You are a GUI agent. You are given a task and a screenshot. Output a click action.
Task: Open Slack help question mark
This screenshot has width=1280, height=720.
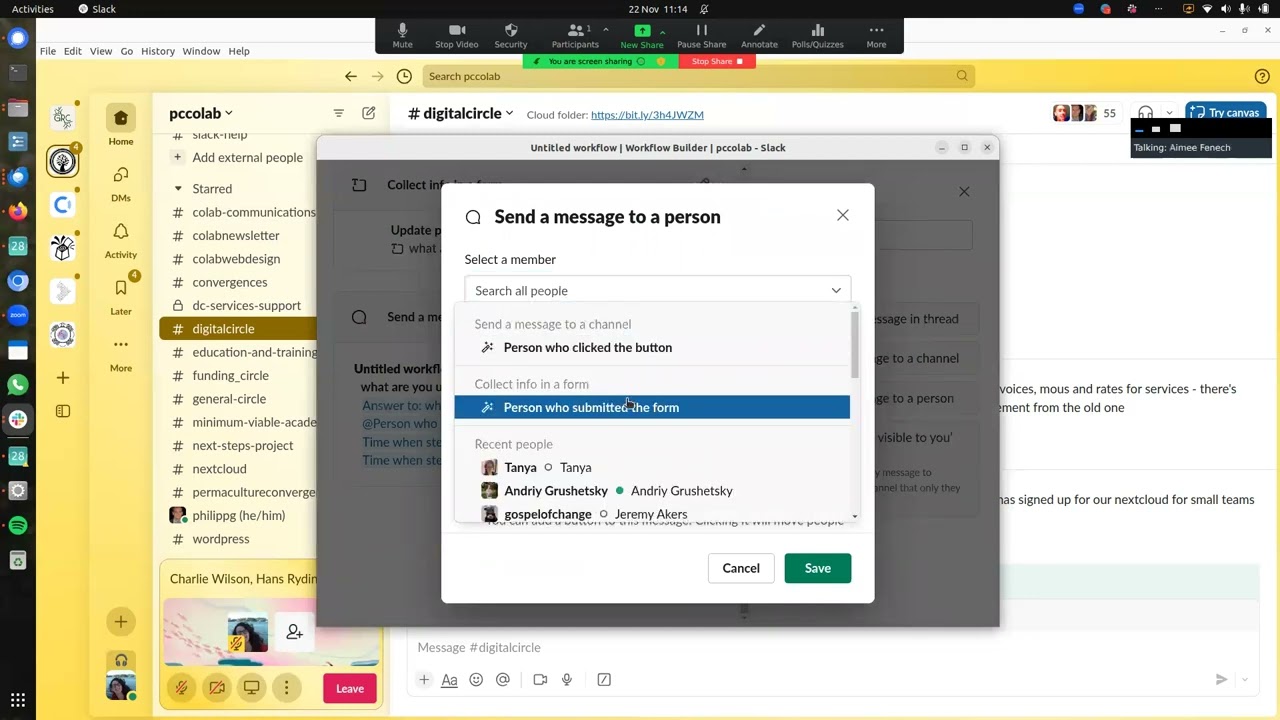click(1262, 76)
